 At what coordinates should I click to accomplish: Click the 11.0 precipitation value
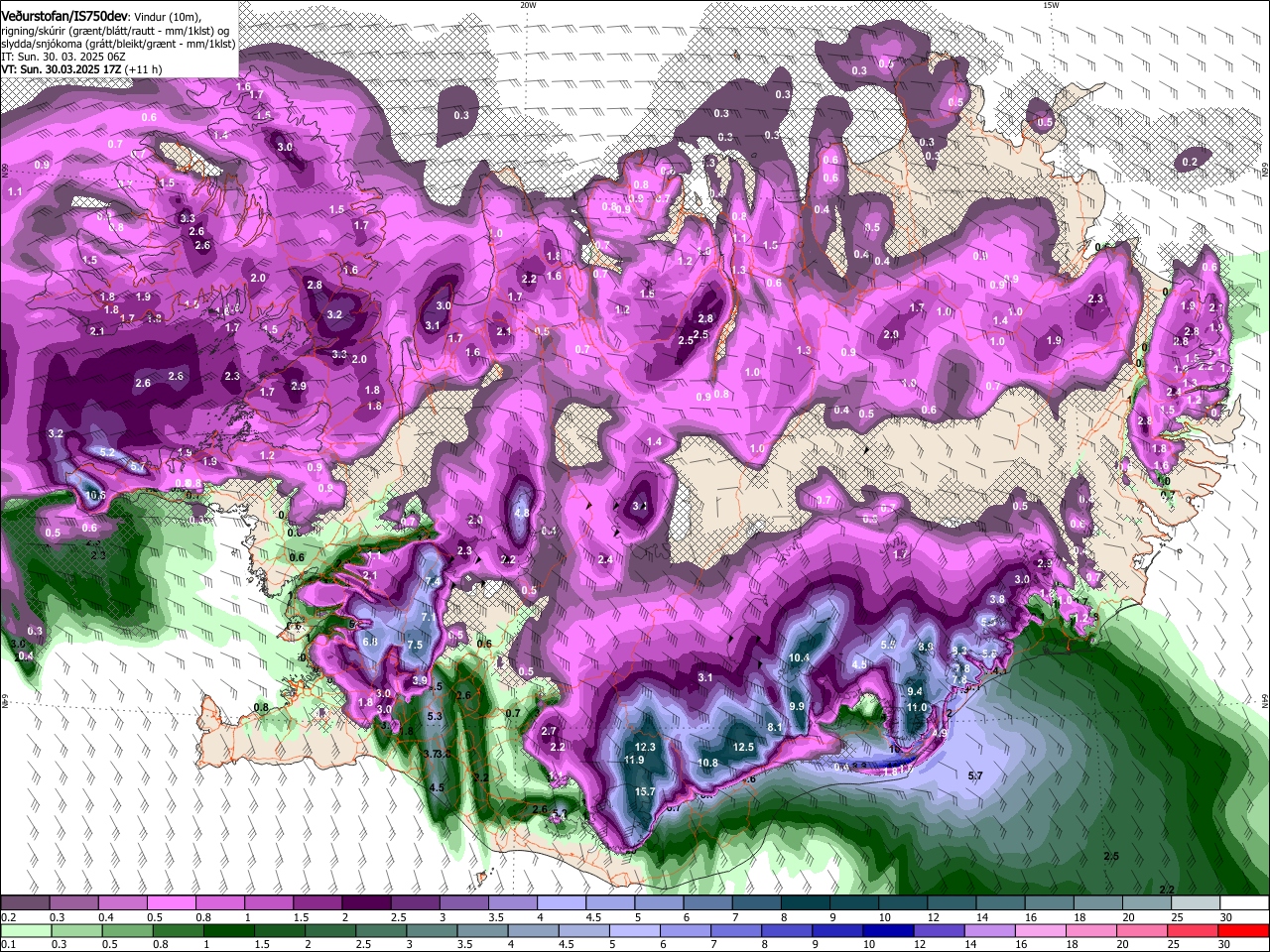(917, 707)
